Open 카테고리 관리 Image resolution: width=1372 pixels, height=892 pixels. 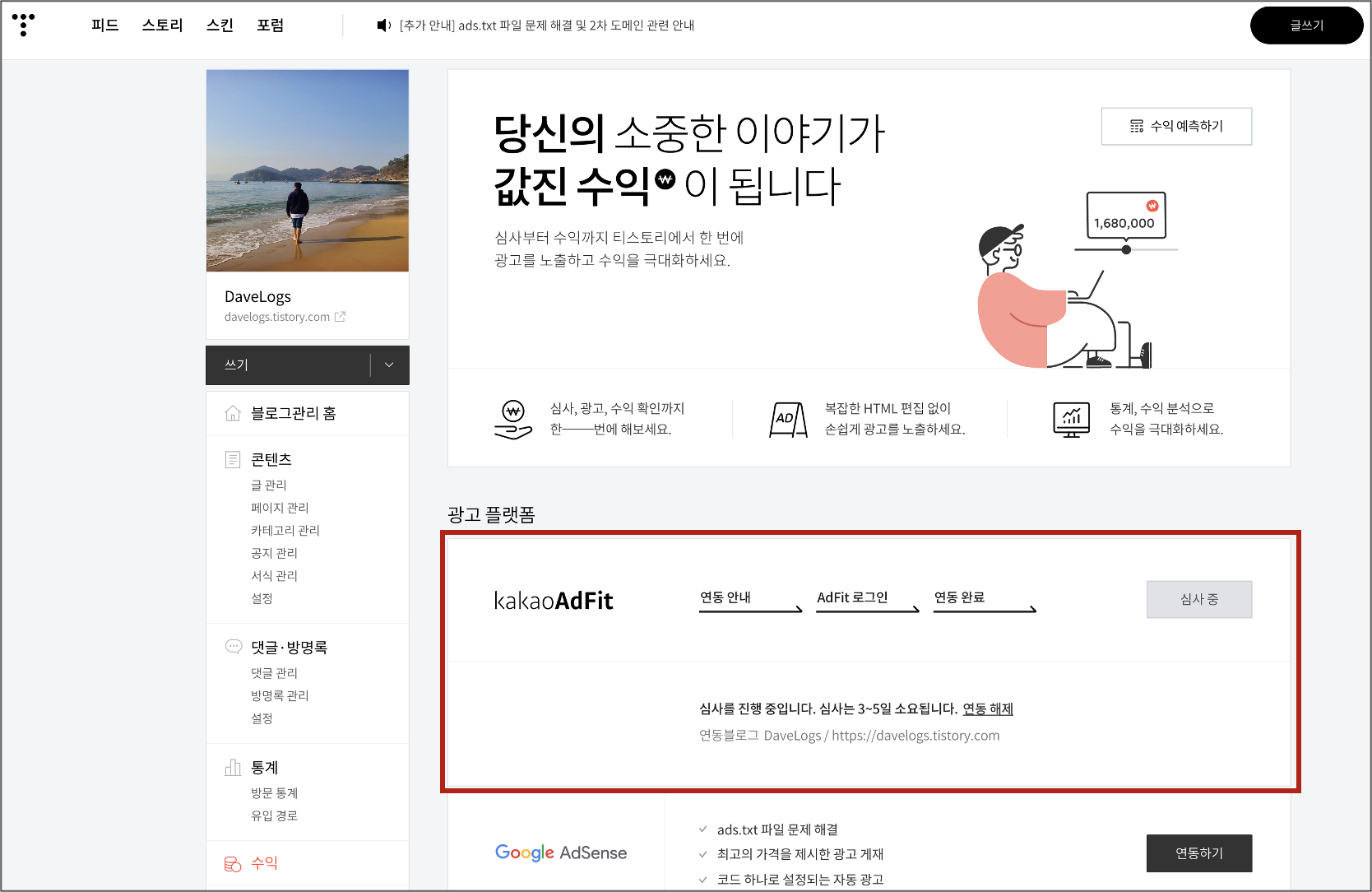[x=285, y=530]
